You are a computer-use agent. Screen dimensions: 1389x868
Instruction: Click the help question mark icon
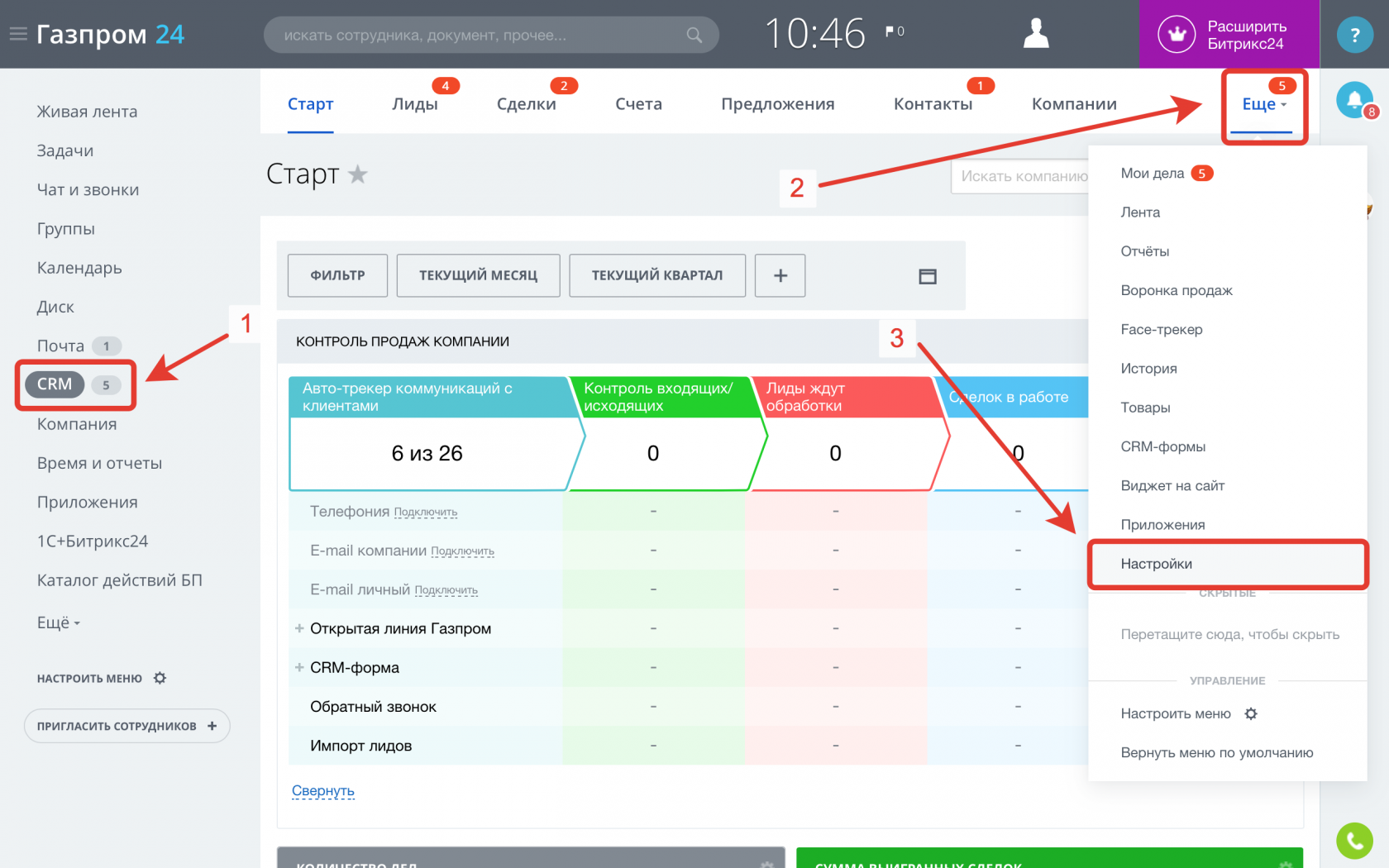[1354, 35]
